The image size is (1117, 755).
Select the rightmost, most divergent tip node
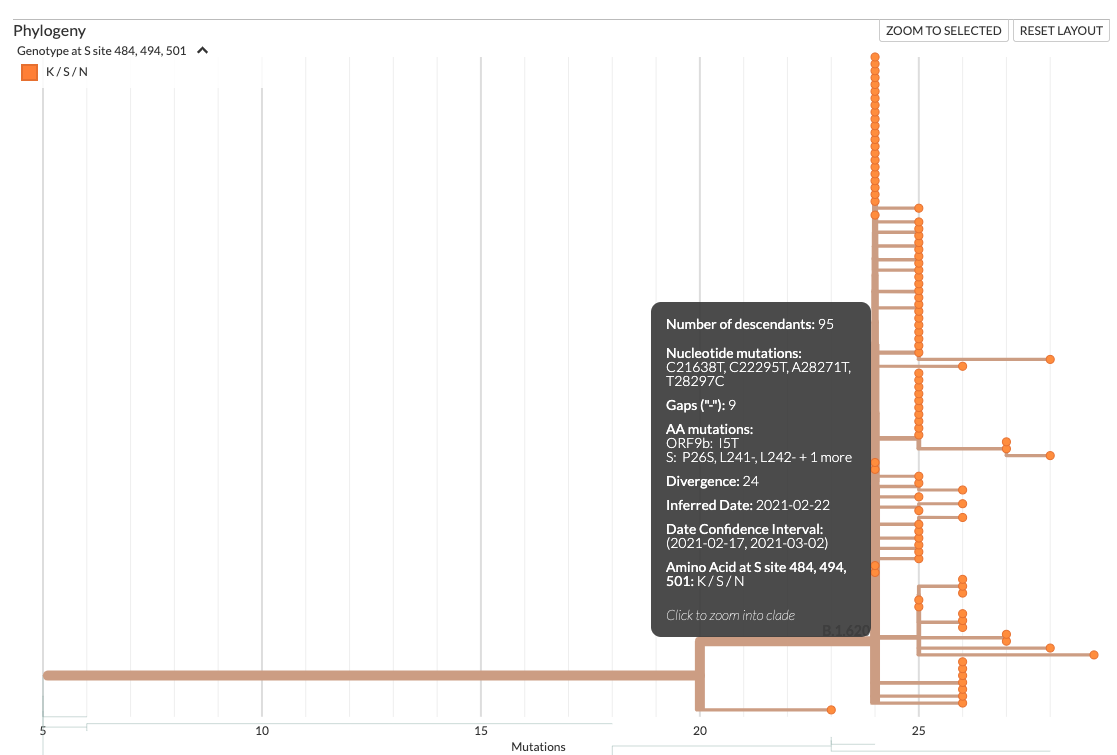(1094, 655)
